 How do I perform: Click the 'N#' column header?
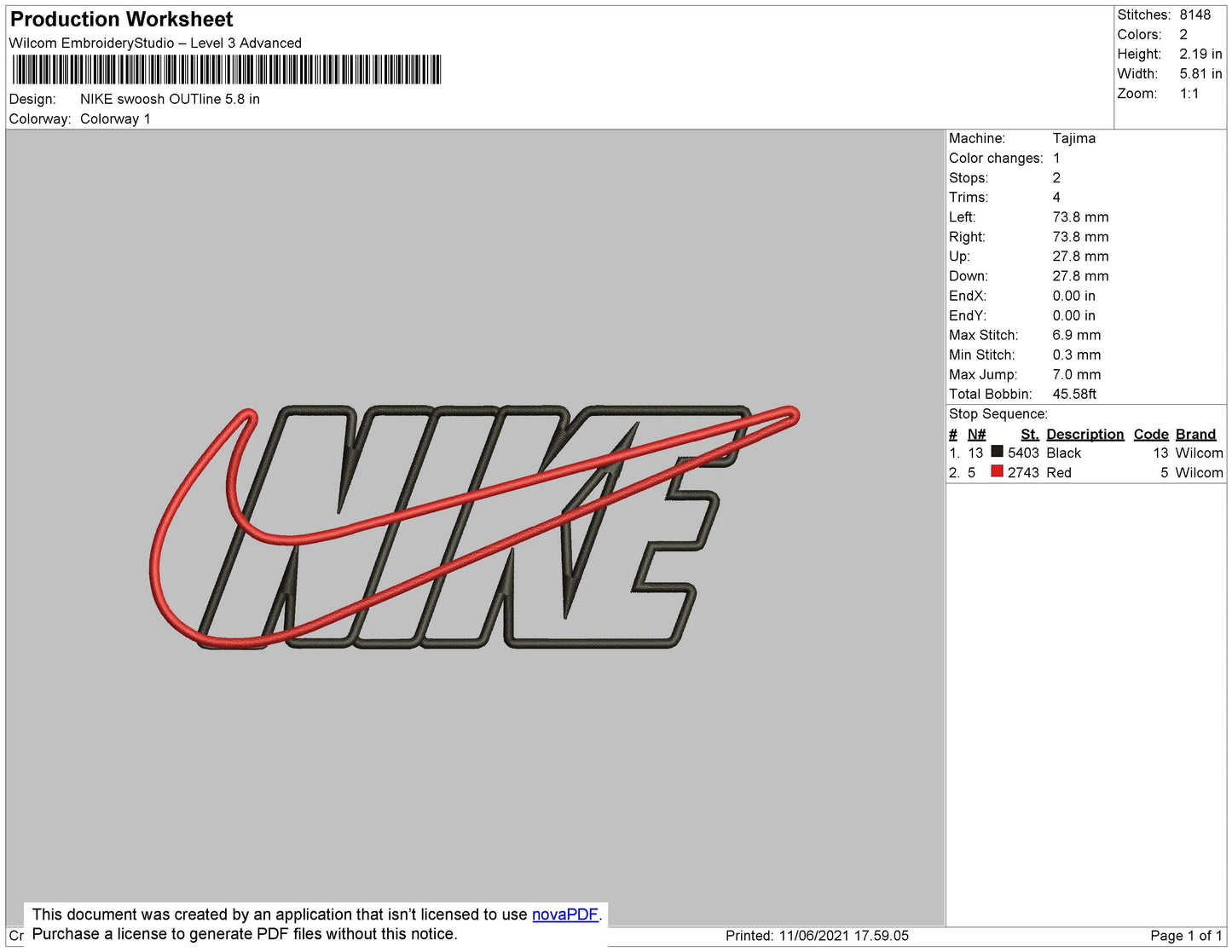point(976,434)
